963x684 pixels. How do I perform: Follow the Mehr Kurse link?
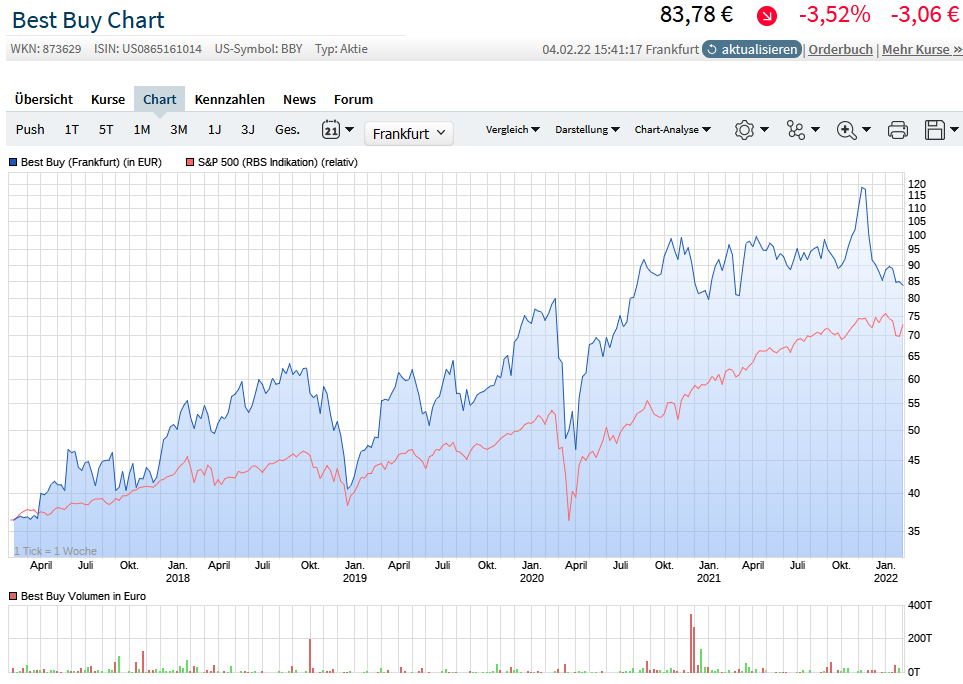[x=922, y=50]
